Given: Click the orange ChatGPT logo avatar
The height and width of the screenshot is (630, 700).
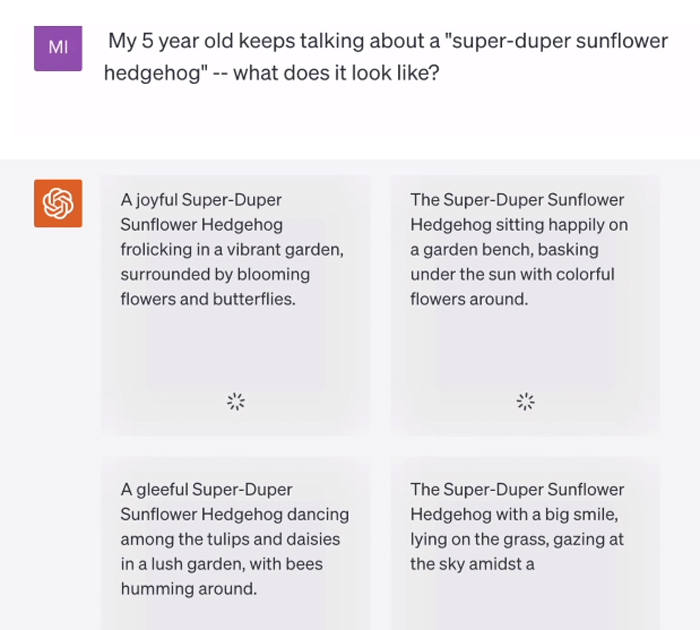Looking at the screenshot, I should tap(58, 203).
